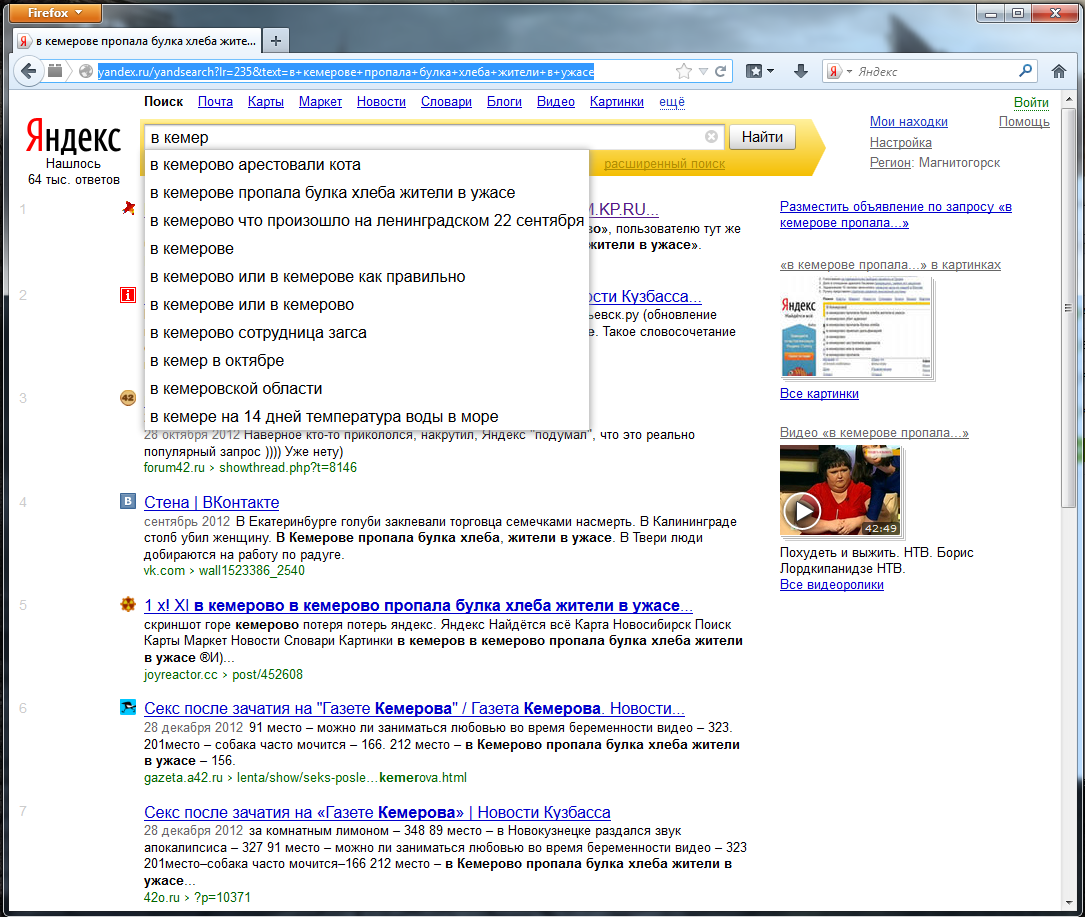Select suggestion about ленинградском 22 сентября
Viewport: 1087px width, 918px height.
[x=367, y=221]
